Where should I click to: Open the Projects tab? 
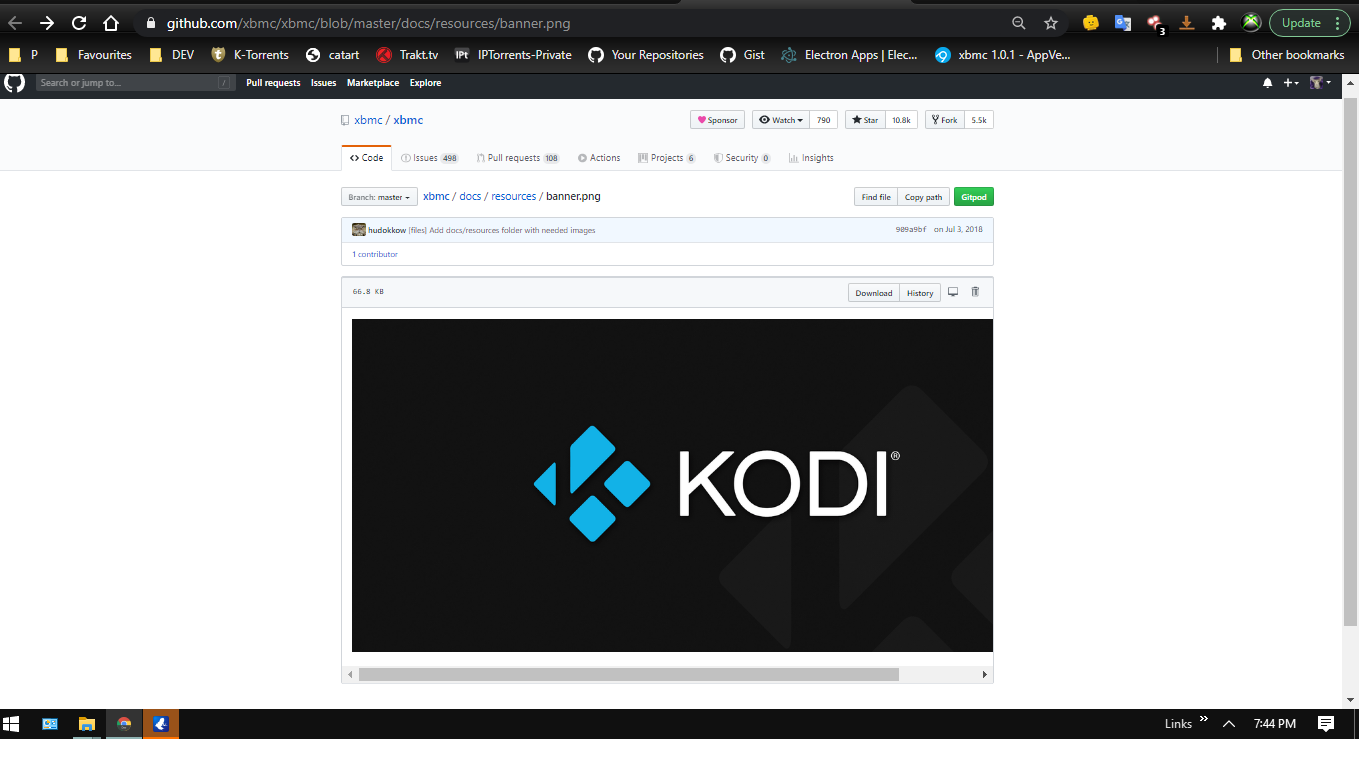pos(666,158)
